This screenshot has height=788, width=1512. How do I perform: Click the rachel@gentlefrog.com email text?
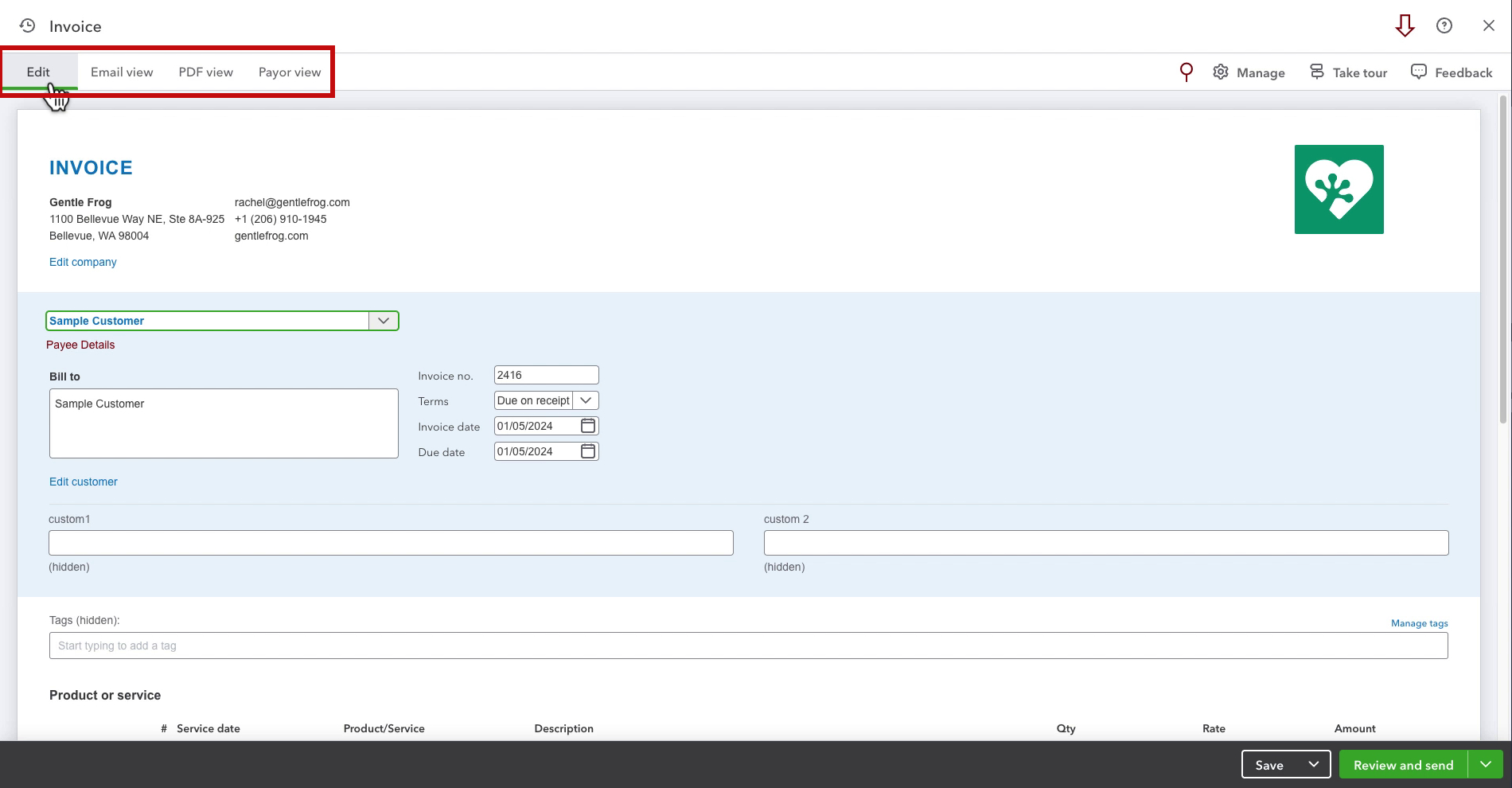point(292,202)
